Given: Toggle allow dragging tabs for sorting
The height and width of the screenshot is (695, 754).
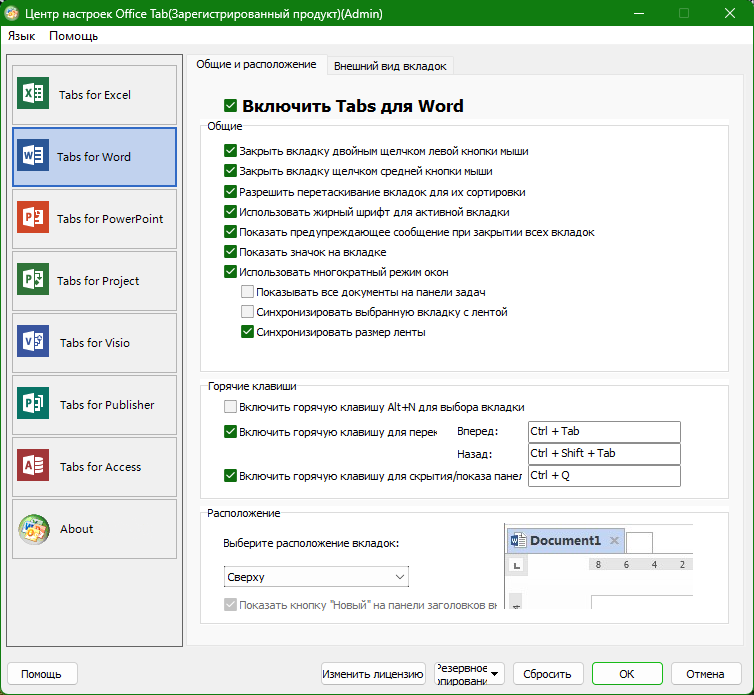Looking at the screenshot, I should coord(230,192).
